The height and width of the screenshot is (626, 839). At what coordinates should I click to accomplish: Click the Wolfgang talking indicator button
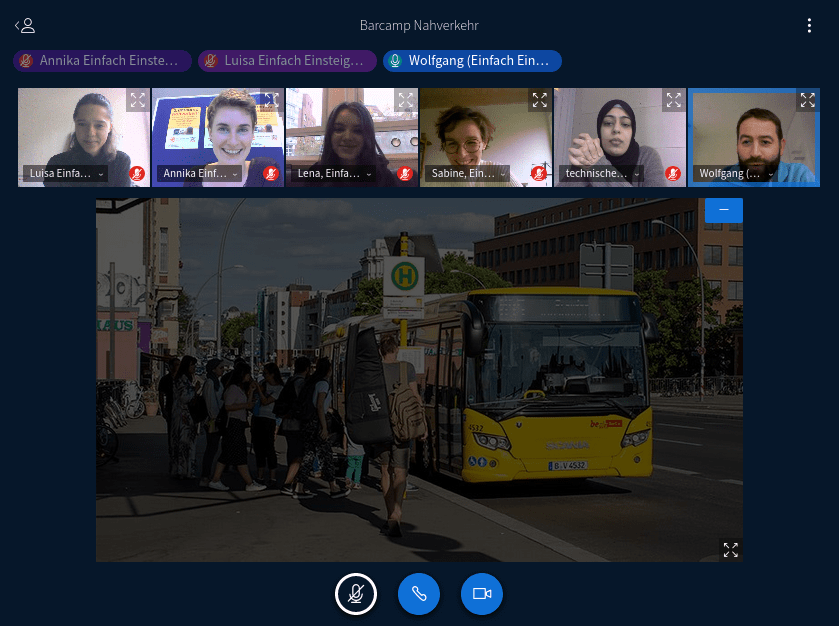[472, 61]
